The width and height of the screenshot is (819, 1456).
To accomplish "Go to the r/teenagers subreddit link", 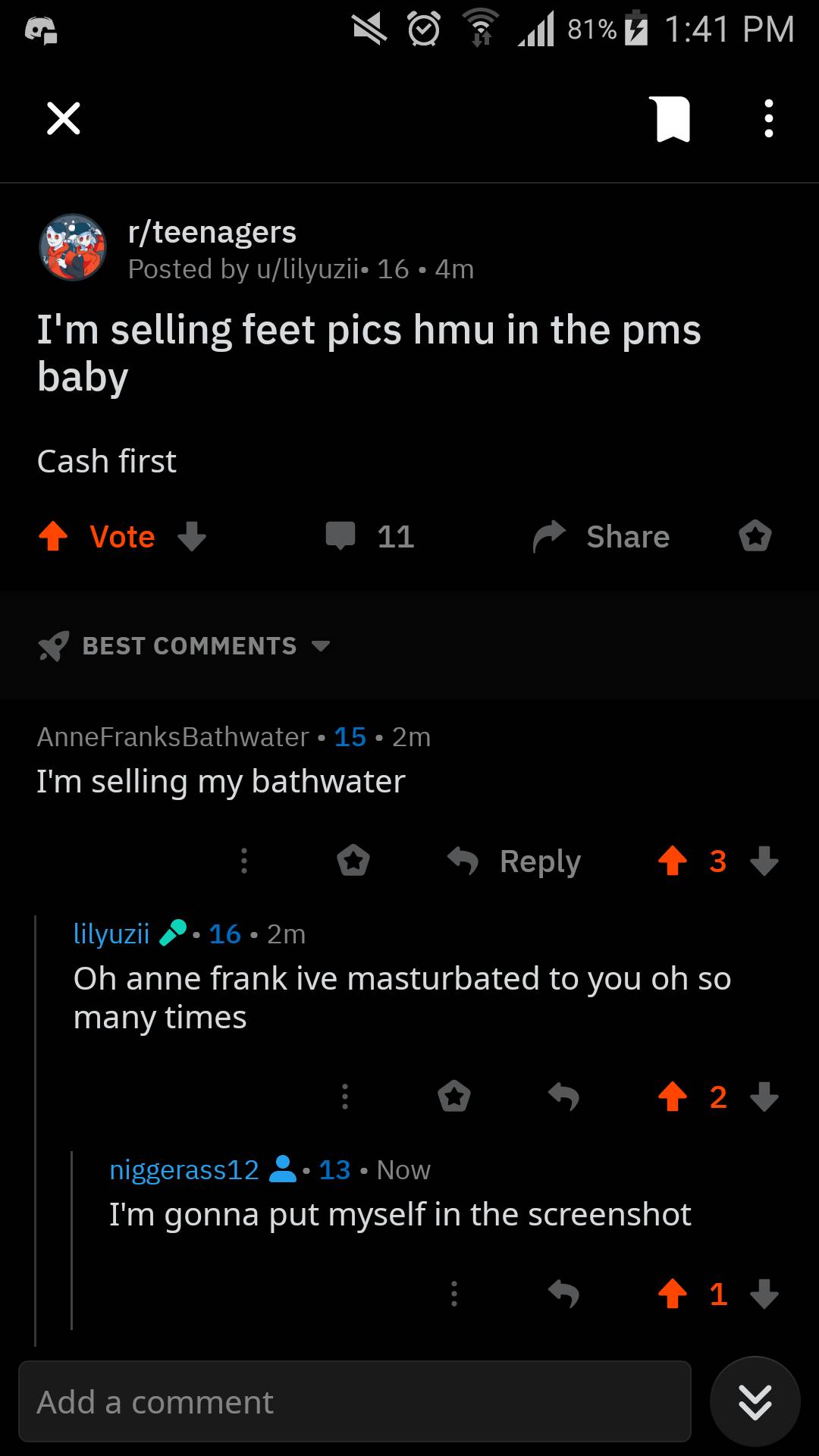I will tap(212, 232).
